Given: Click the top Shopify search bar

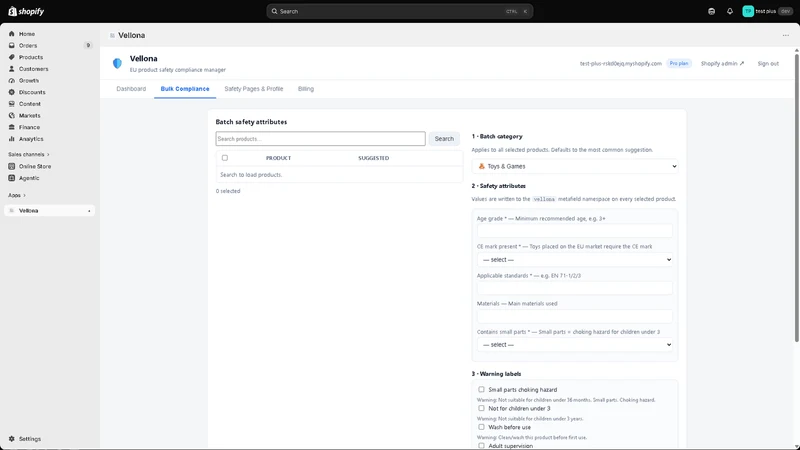Looking at the screenshot, I should (x=399, y=11).
